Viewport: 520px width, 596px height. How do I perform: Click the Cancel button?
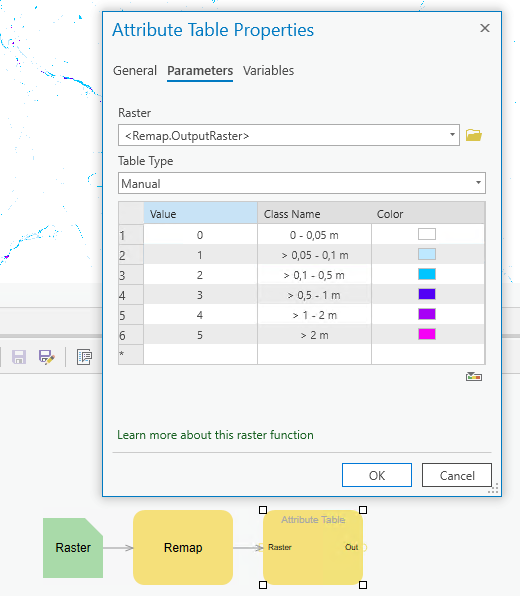click(457, 475)
